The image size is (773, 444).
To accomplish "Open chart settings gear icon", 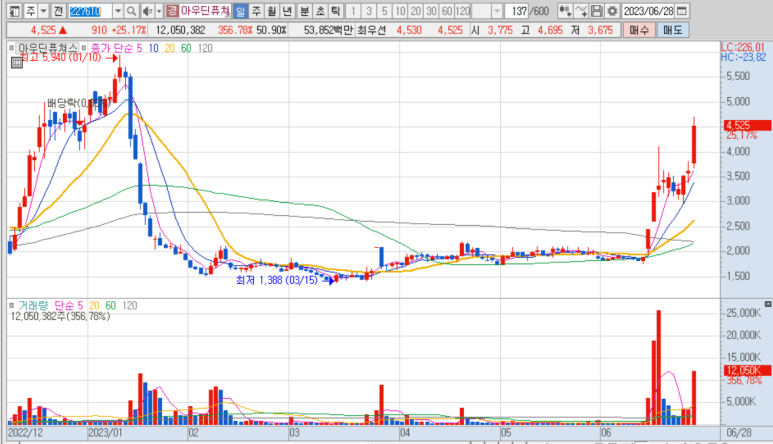I will point(612,11).
